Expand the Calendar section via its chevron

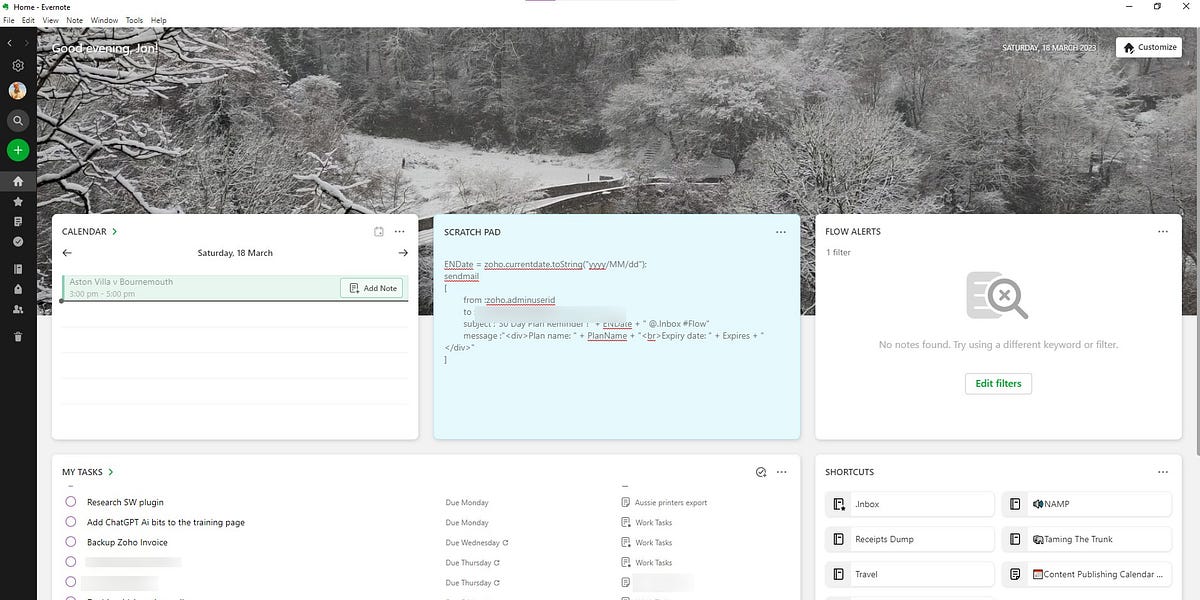click(113, 231)
